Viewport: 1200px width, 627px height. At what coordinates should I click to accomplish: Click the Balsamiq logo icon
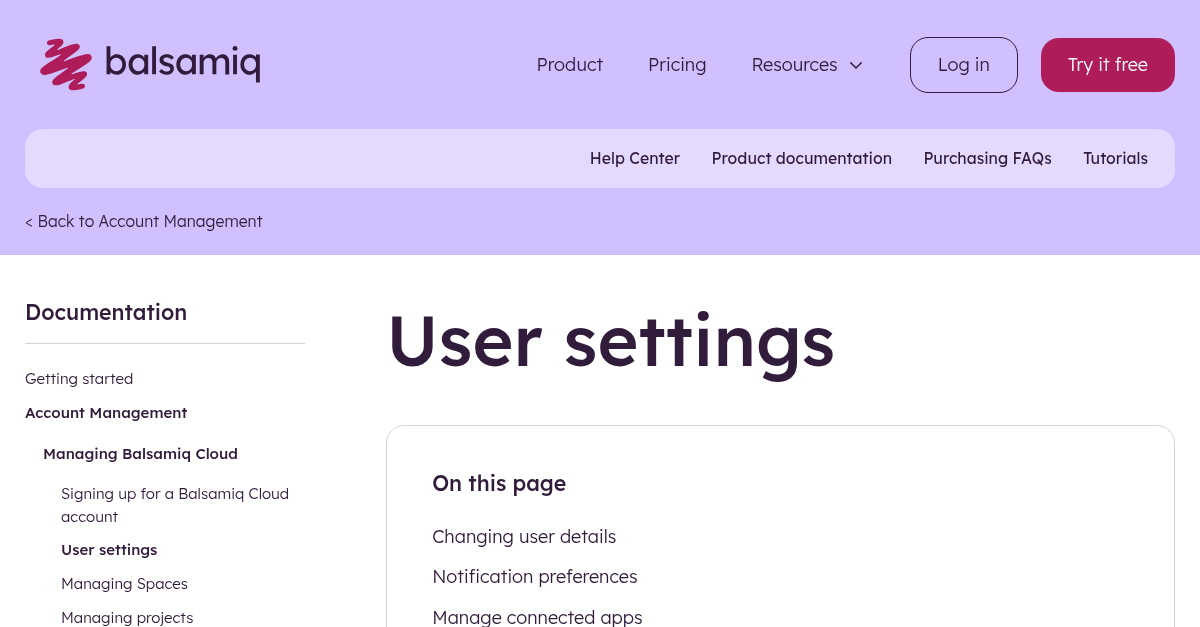point(66,65)
